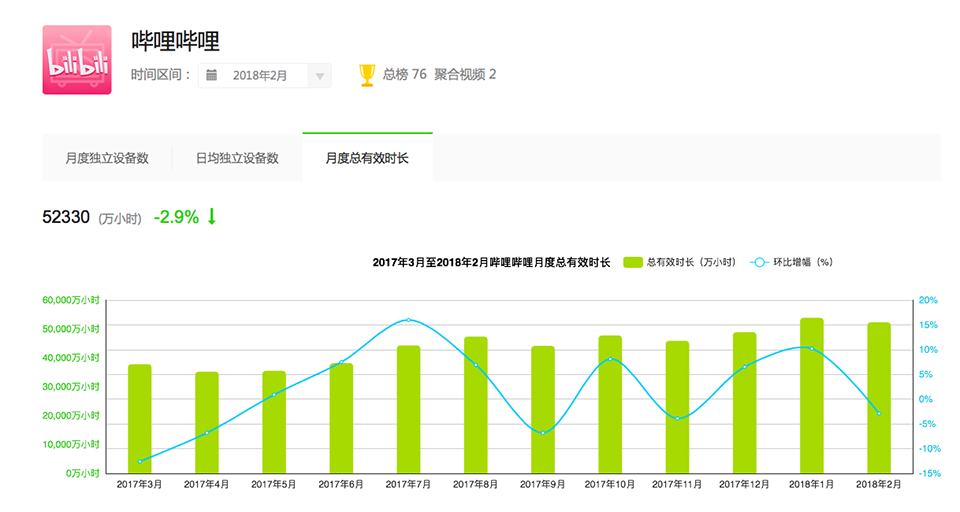This screenshot has width=960, height=512.
Task: Click the 2017年6月 bar
Action: click(x=342, y=418)
